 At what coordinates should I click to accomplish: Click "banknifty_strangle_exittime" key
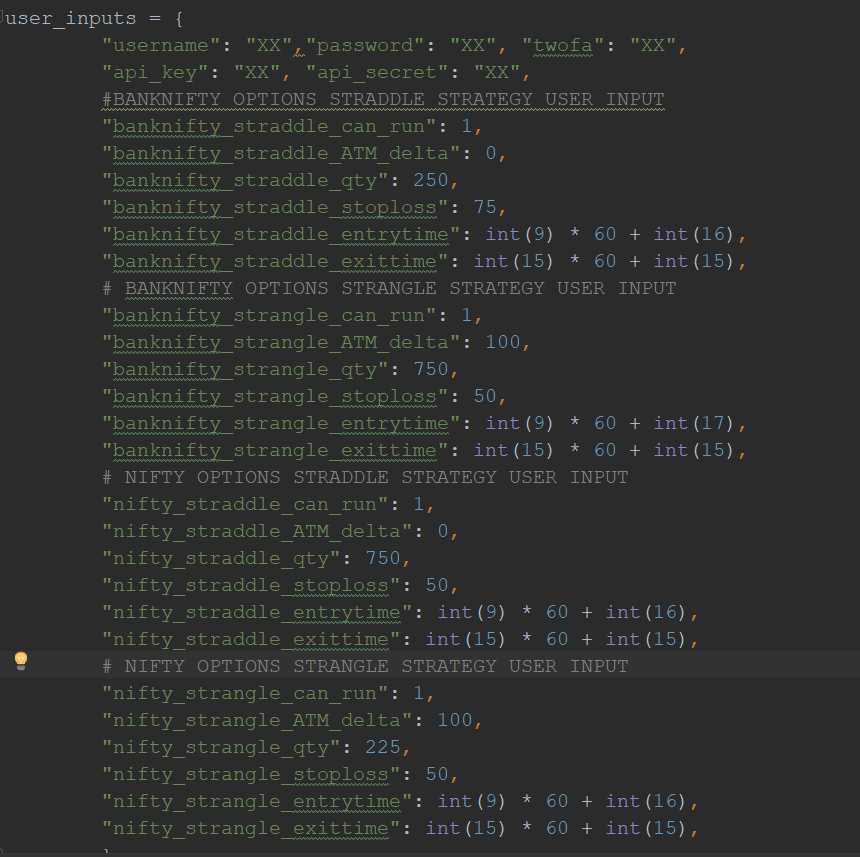coord(275,450)
